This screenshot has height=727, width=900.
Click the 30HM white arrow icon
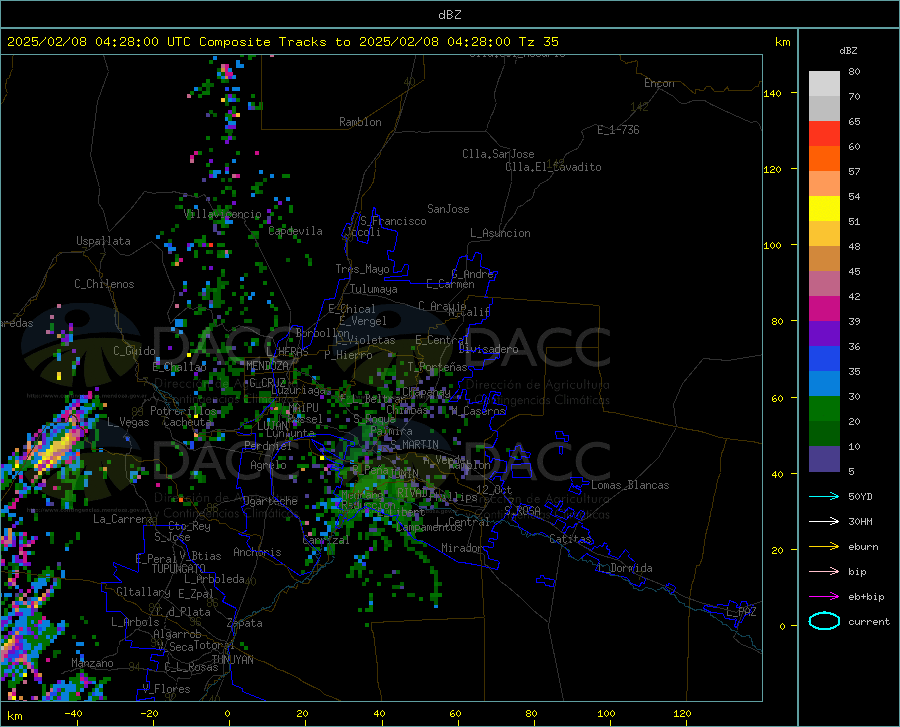(824, 521)
